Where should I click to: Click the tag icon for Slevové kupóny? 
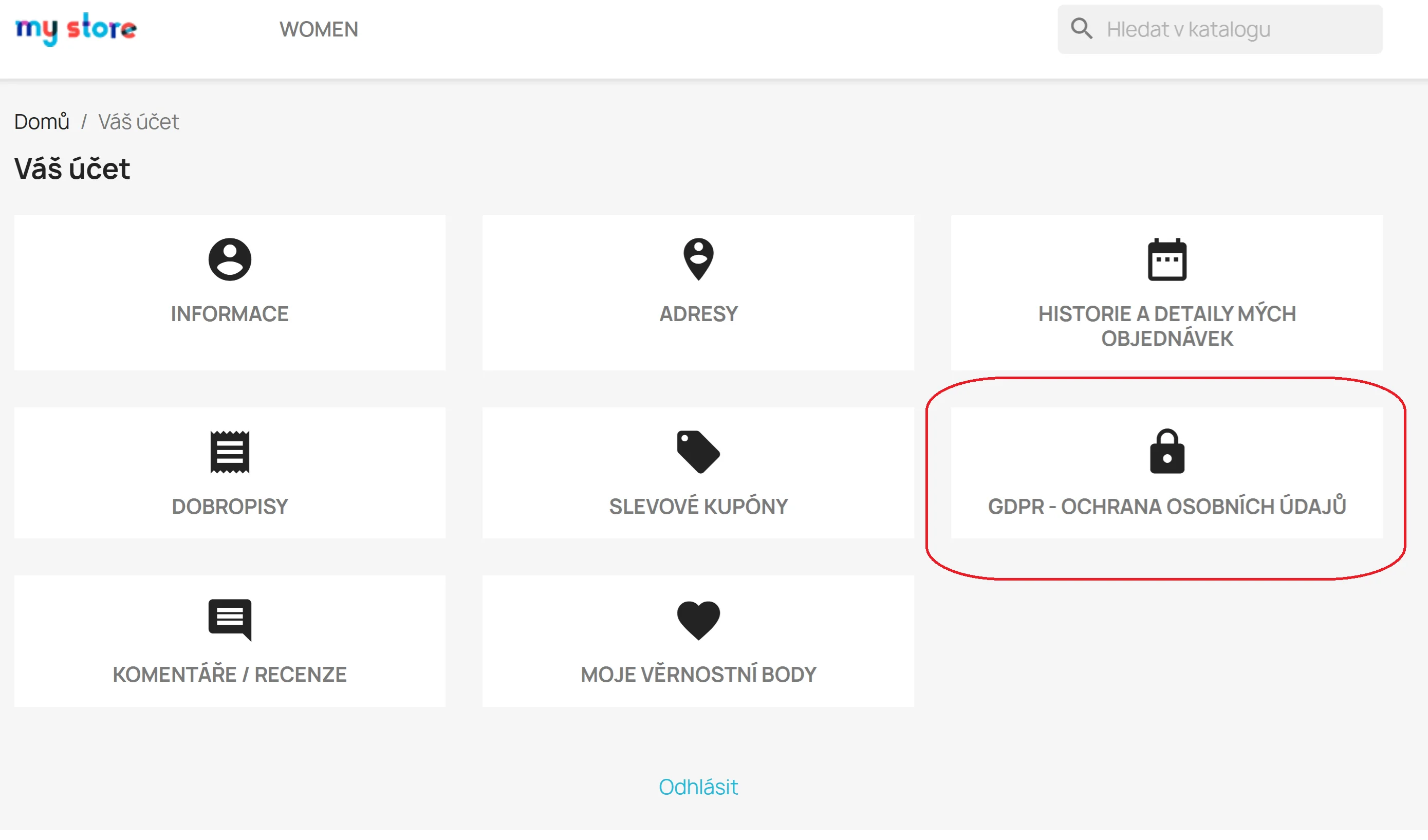(698, 452)
